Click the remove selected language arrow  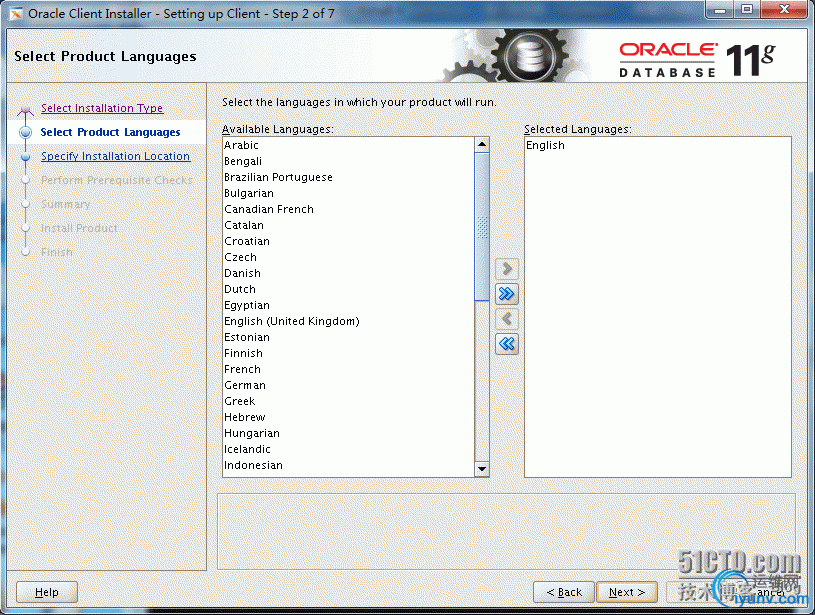(507, 319)
